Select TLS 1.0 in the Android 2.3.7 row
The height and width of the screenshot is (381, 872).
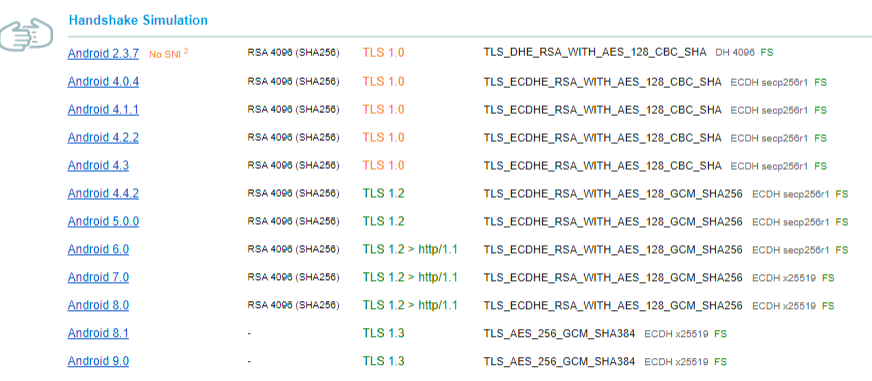(383, 53)
